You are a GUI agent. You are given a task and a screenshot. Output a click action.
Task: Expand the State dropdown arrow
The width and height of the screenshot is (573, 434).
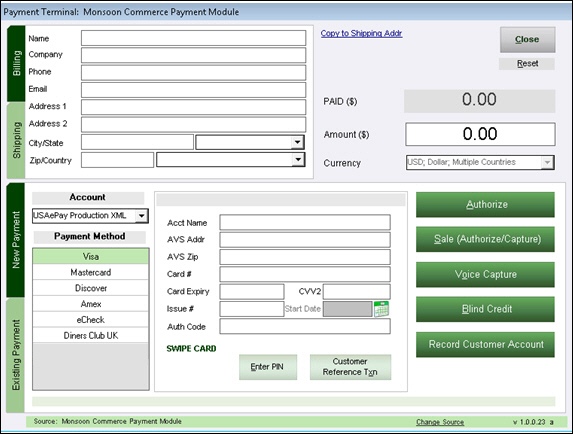[x=297, y=142]
